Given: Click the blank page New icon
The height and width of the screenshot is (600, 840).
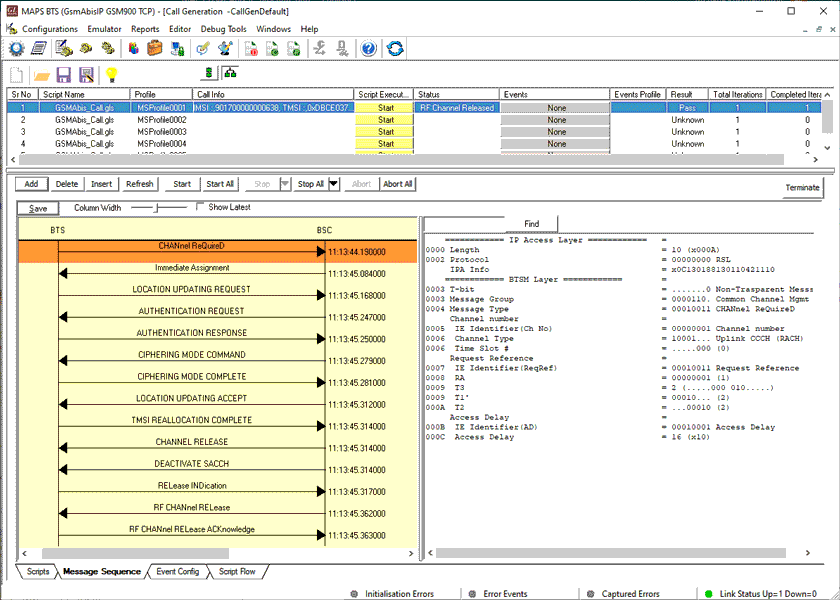Looking at the screenshot, I should click(x=17, y=75).
